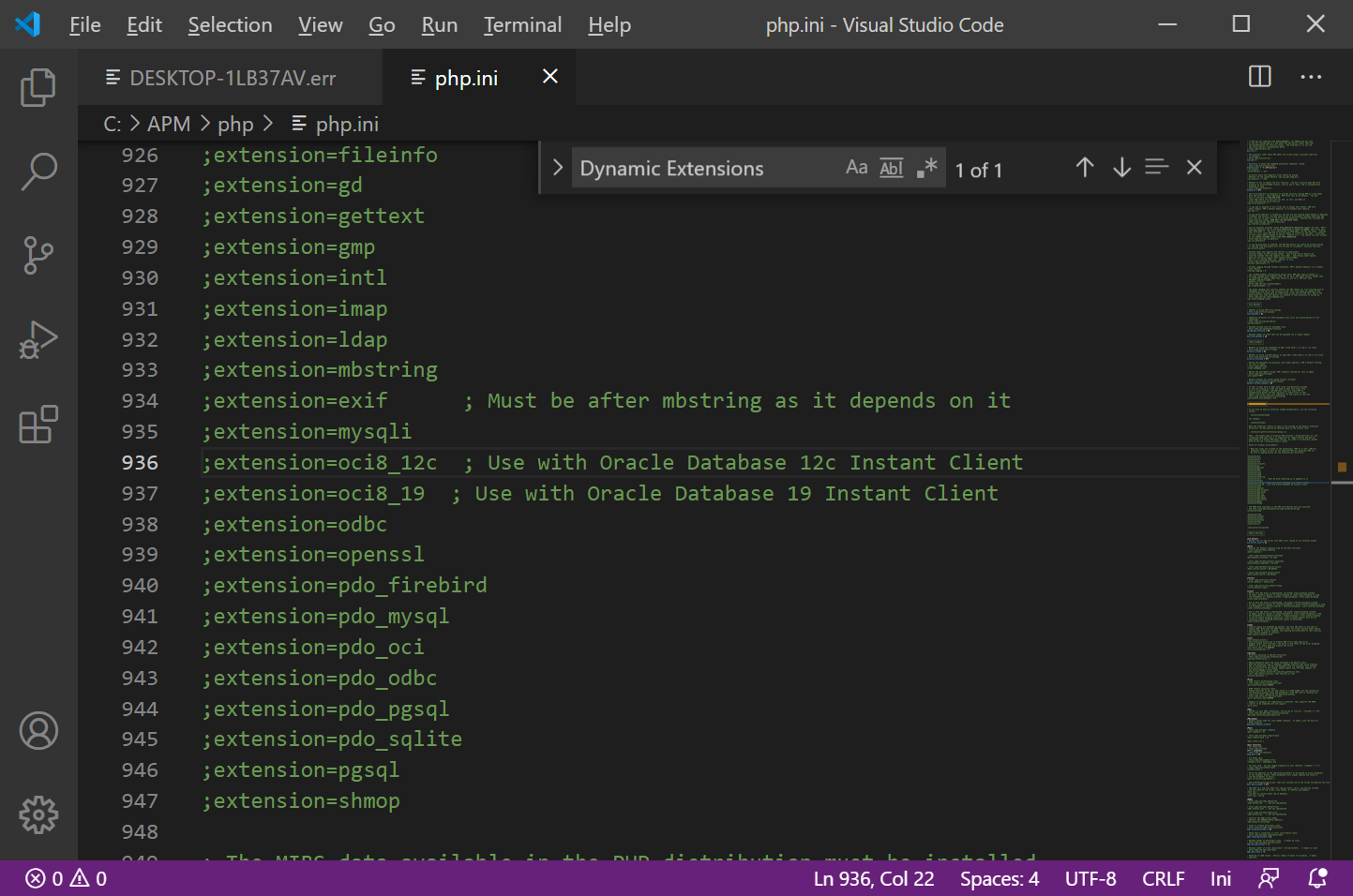The image size is (1353, 896).
Task: Open the editor More Actions ellipsis
Action: [x=1311, y=77]
